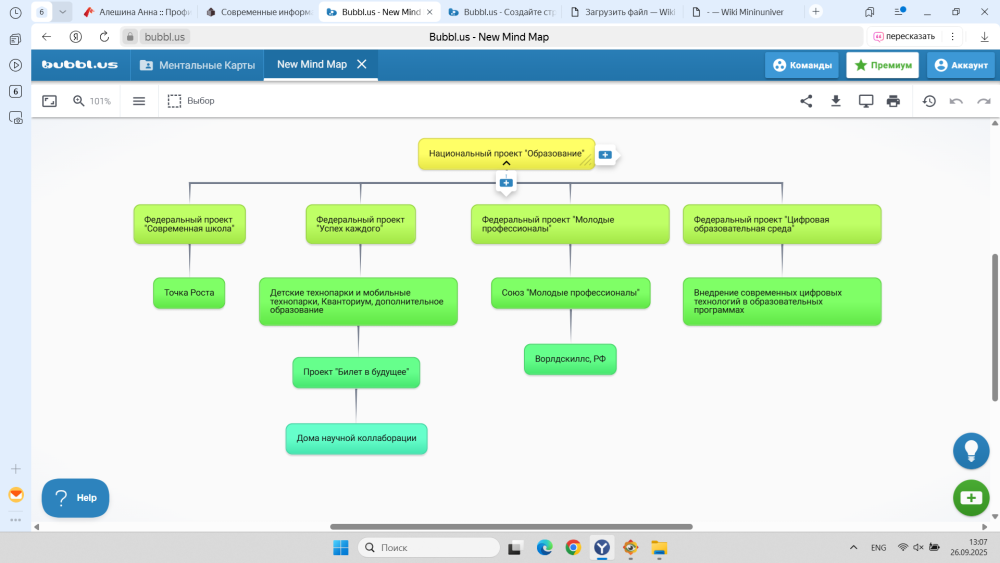Click the Премиум button

tap(882, 65)
